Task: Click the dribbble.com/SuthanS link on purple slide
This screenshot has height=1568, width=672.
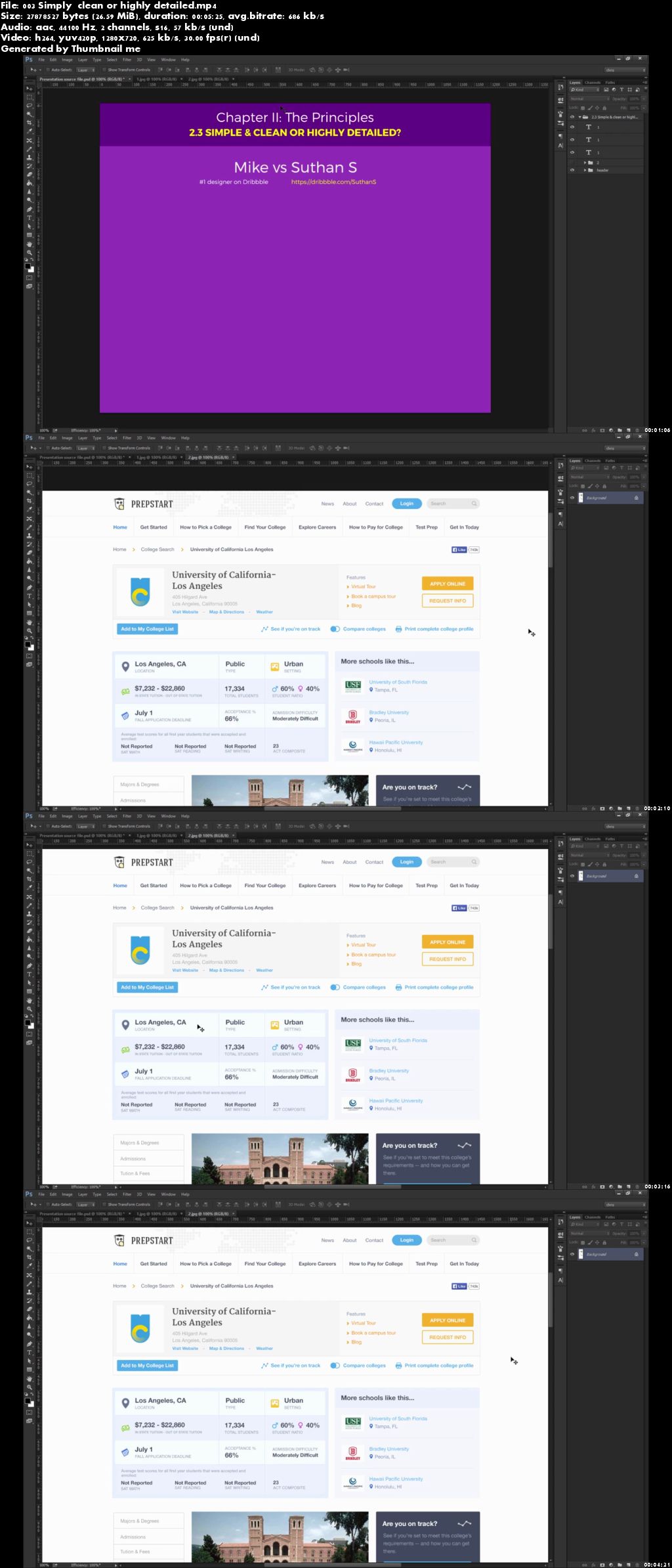Action: (333, 182)
